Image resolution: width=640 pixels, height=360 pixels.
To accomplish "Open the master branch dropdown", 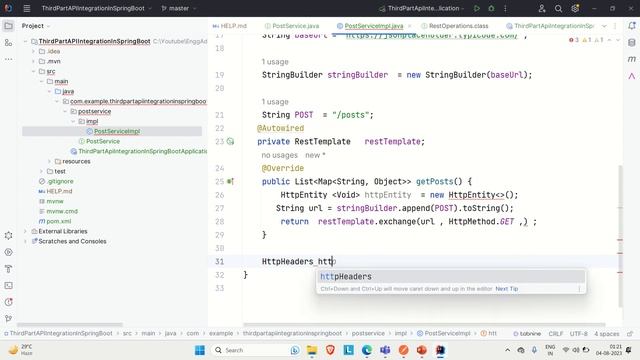I will point(179,8).
